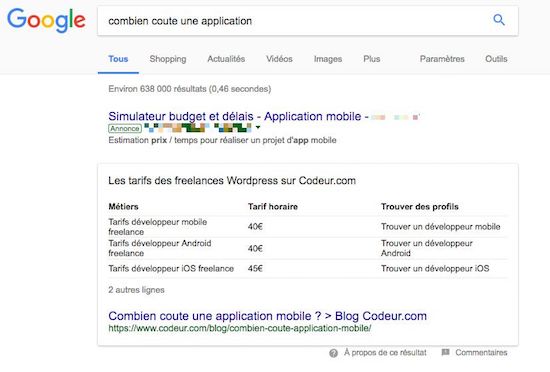Image resolution: width=550 pixels, height=372 pixels.
Task: Click the 'Trouver des profils' column header
Action: [x=420, y=207]
